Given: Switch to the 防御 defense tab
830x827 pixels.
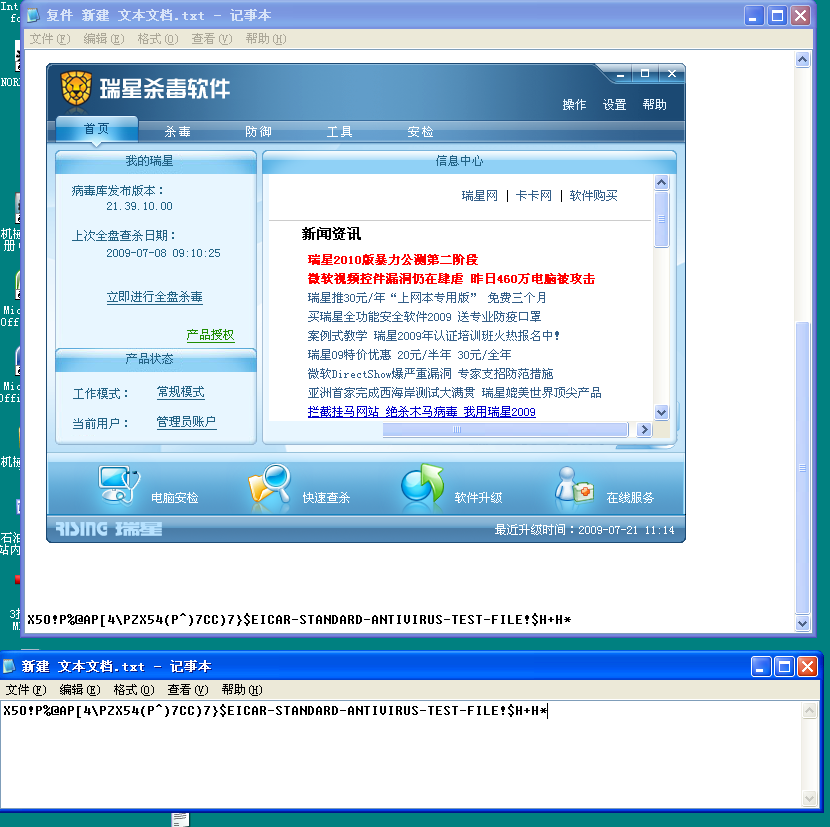Looking at the screenshot, I should coord(258,132).
